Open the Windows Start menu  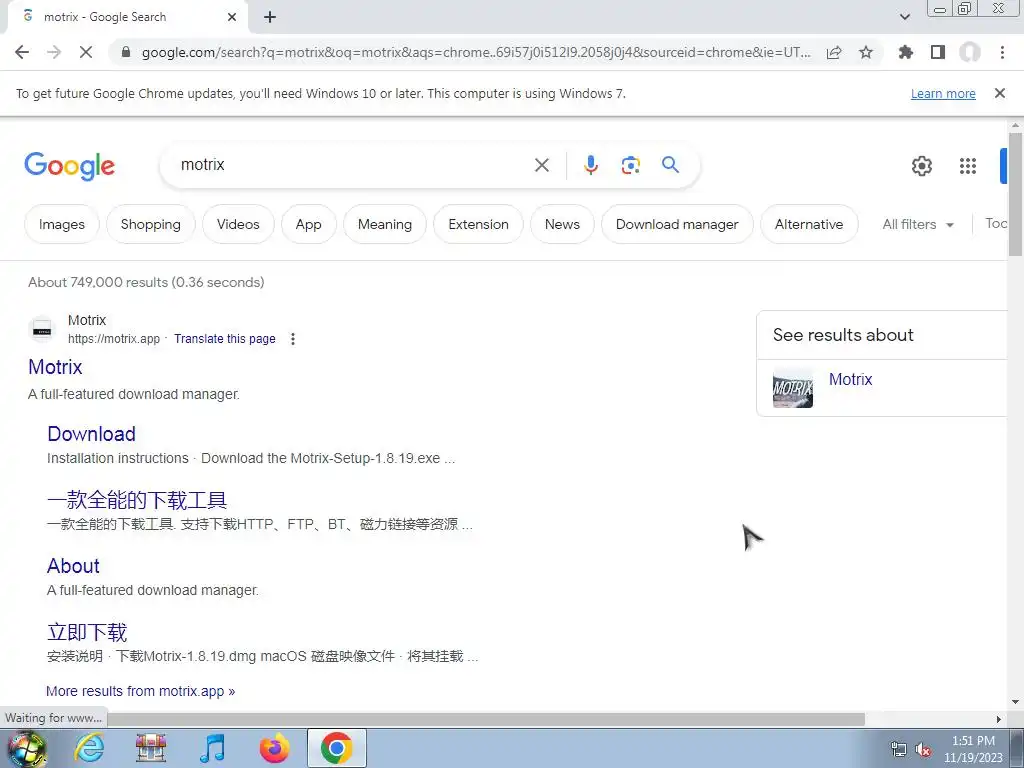(x=26, y=748)
